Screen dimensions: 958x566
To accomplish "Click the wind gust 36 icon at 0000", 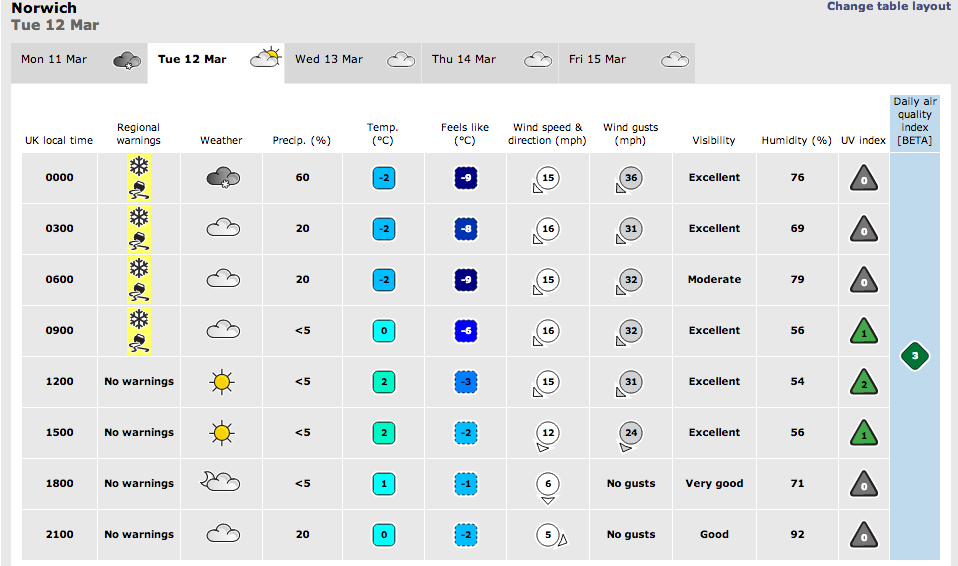I will click(x=630, y=178).
